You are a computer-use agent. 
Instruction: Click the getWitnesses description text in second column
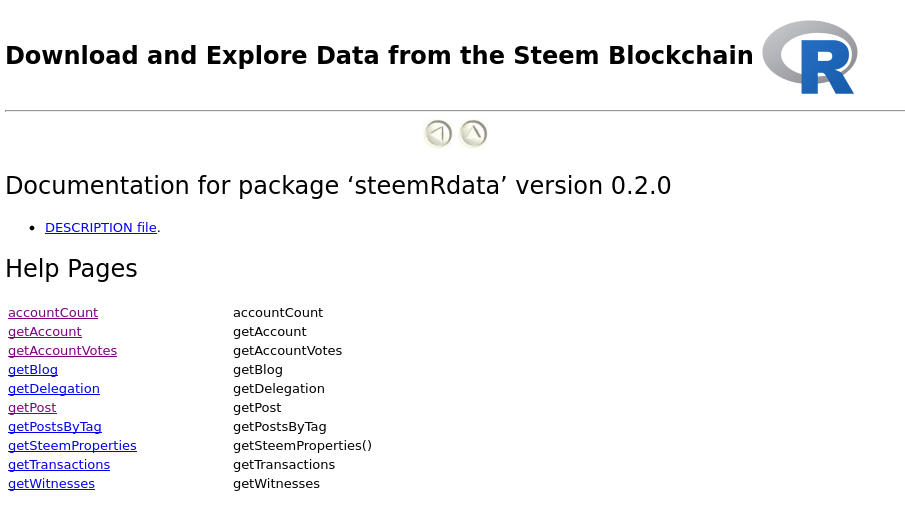[x=276, y=484]
